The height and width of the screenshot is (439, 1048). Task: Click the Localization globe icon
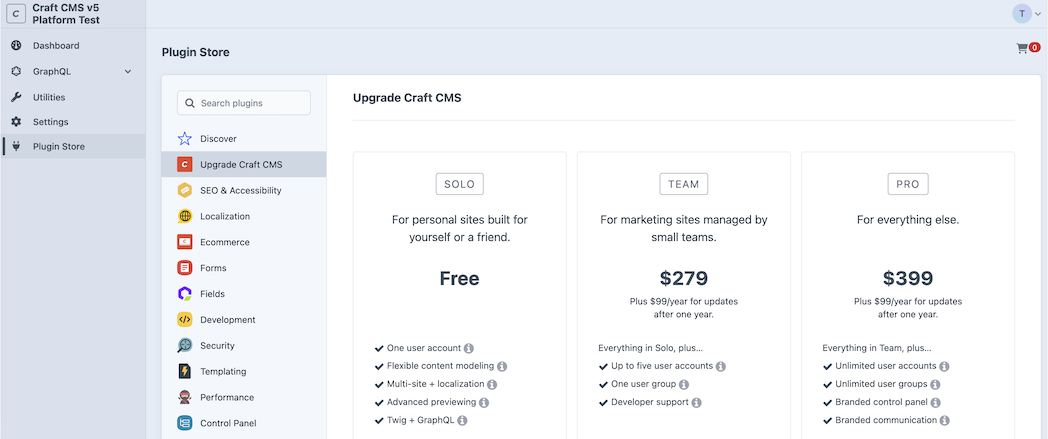click(184, 216)
